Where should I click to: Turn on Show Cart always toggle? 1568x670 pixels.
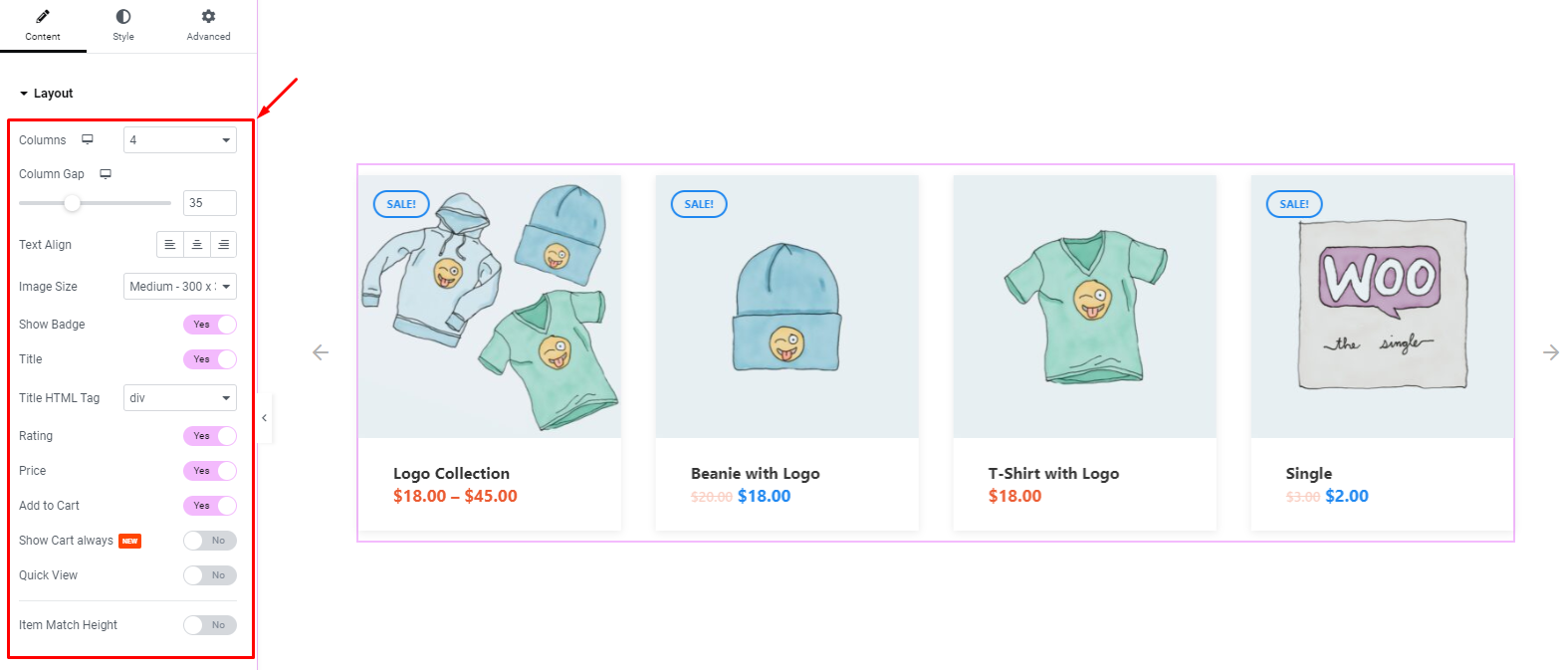pos(210,541)
